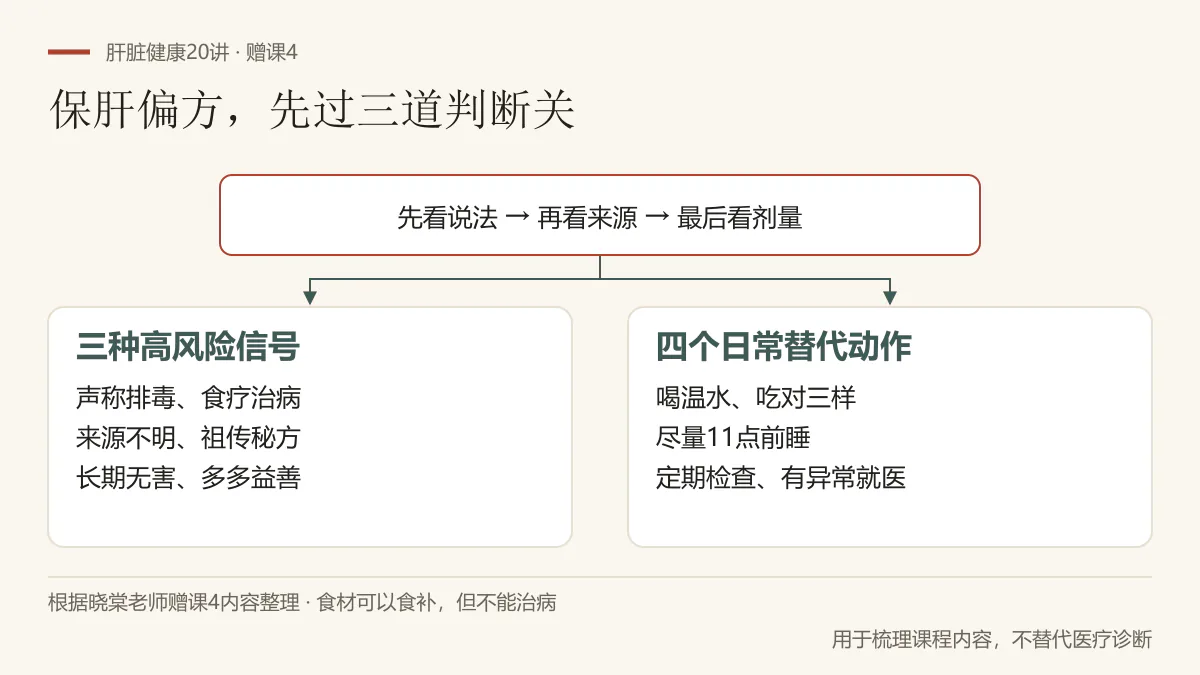The image size is (1200, 675).
Task: Click the box 先看说法 → 再看来源 → 最后看剂量
Action: [x=600, y=215]
